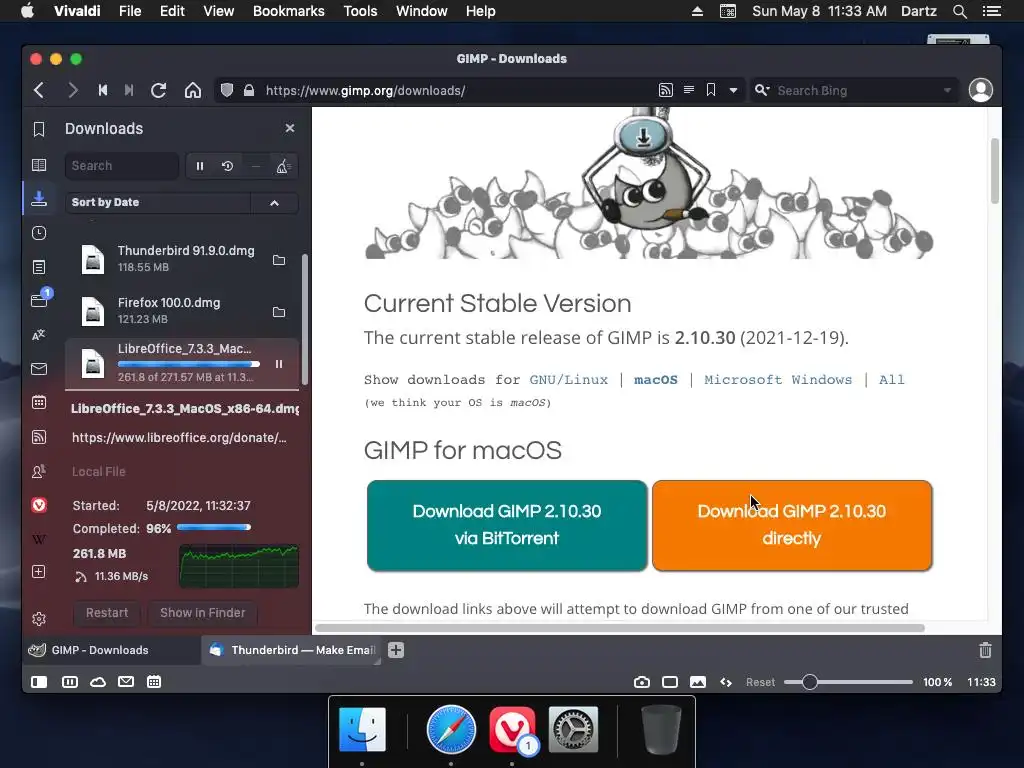Open search engine selector dropdown
The height and width of the screenshot is (768, 1024).
pyautogui.click(x=762, y=90)
